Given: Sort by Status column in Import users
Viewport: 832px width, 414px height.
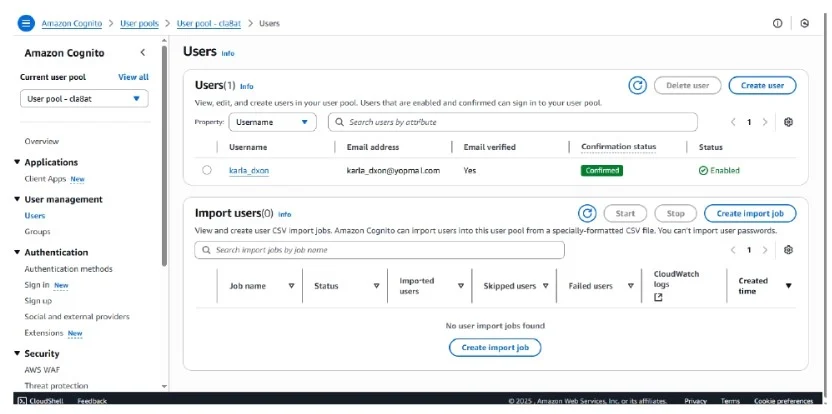Looking at the screenshot, I should (x=376, y=286).
